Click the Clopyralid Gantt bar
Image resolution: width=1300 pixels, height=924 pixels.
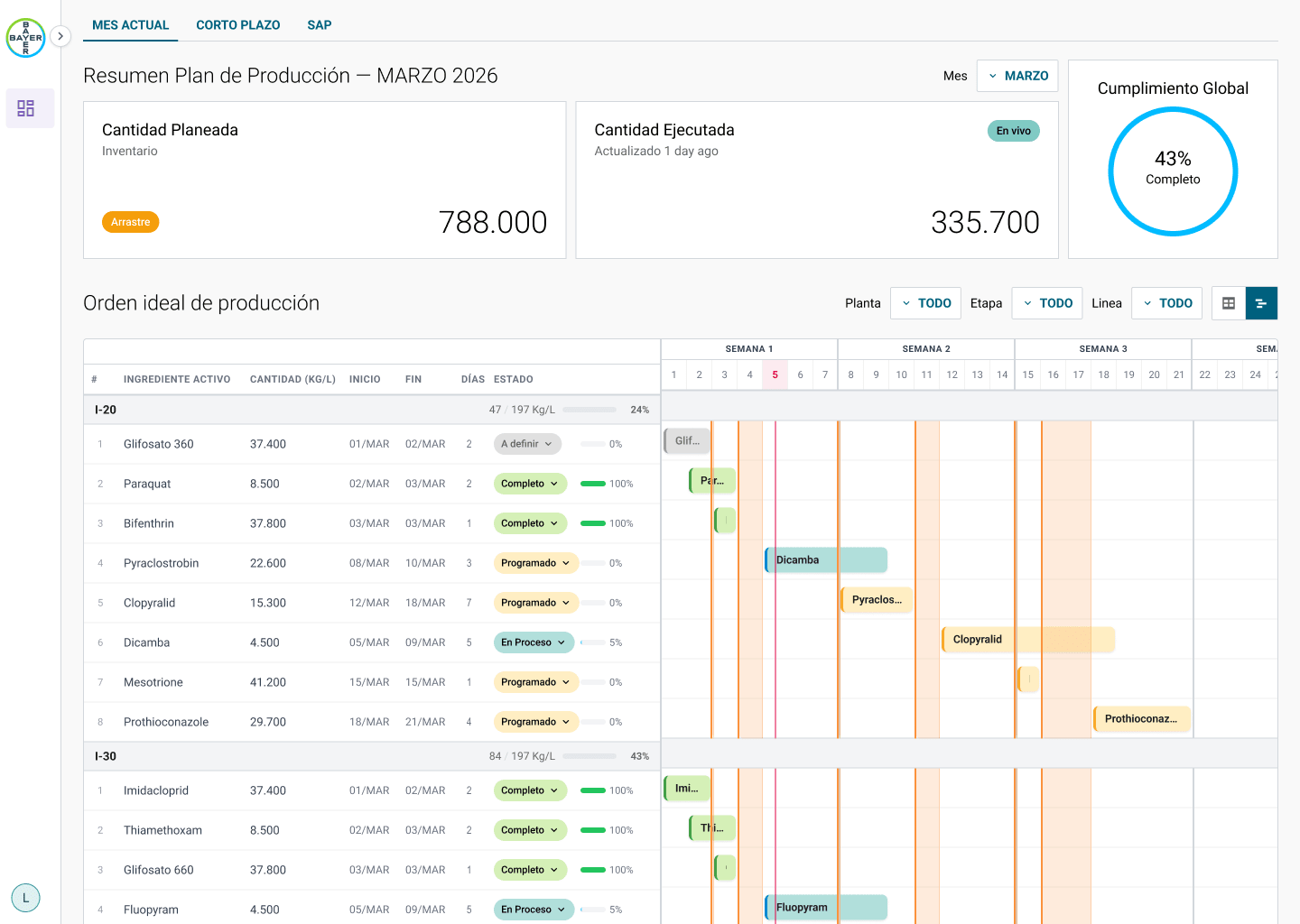[1028, 640]
